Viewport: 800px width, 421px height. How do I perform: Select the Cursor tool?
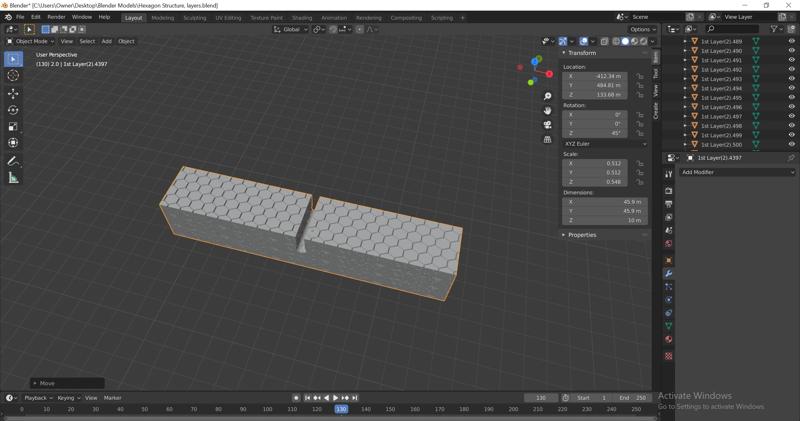click(x=13, y=76)
